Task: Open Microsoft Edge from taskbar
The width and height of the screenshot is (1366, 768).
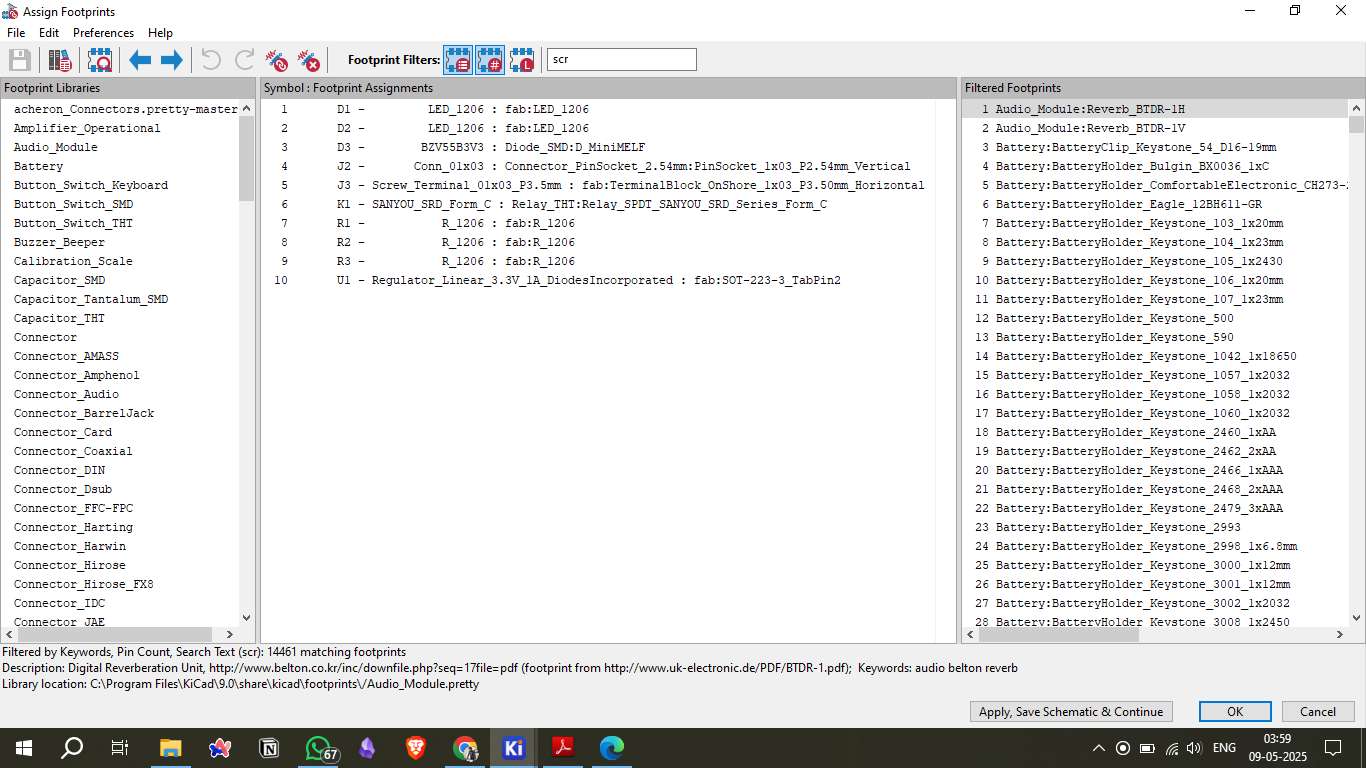Action: pos(612,748)
